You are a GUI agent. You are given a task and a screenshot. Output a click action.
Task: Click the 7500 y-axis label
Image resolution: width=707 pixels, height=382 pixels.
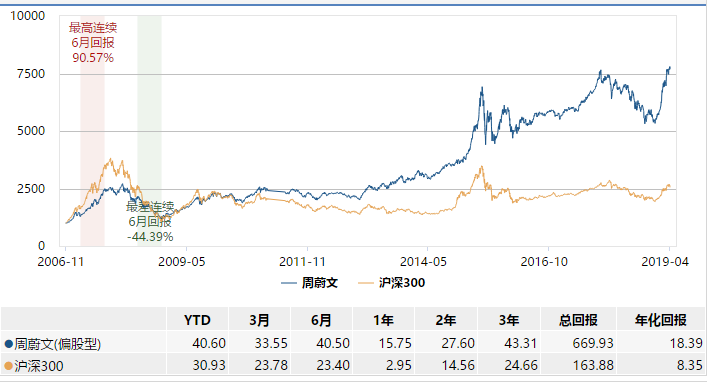coord(31,74)
